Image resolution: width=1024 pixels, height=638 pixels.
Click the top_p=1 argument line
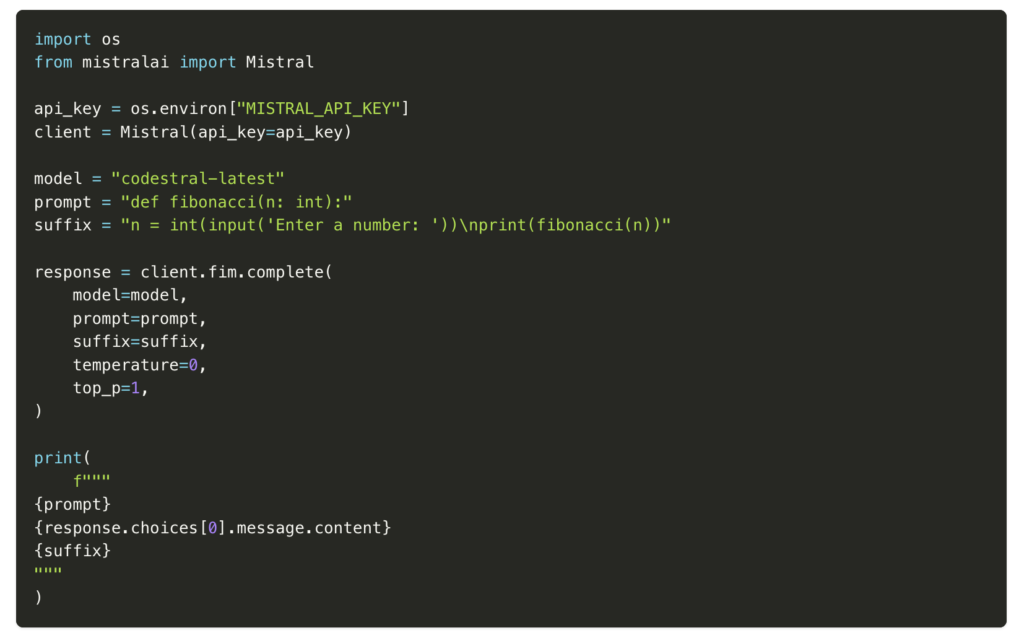(110, 388)
